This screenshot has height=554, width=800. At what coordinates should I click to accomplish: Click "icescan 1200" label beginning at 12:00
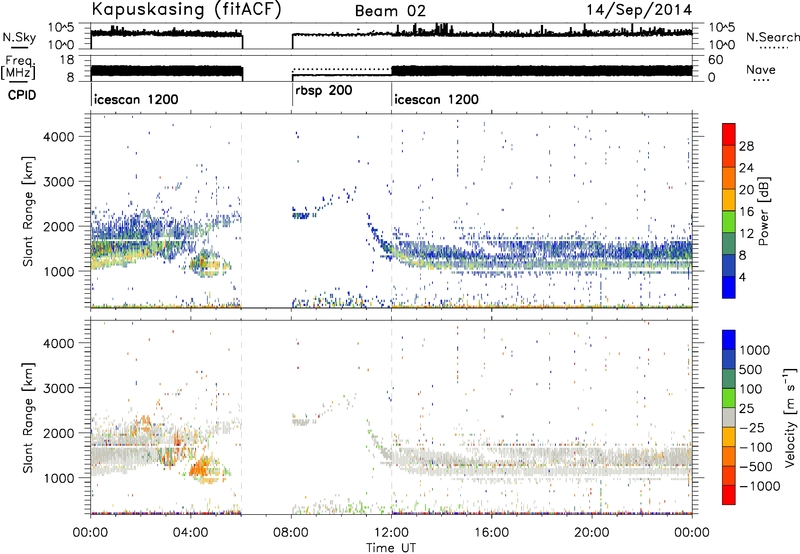tap(436, 99)
